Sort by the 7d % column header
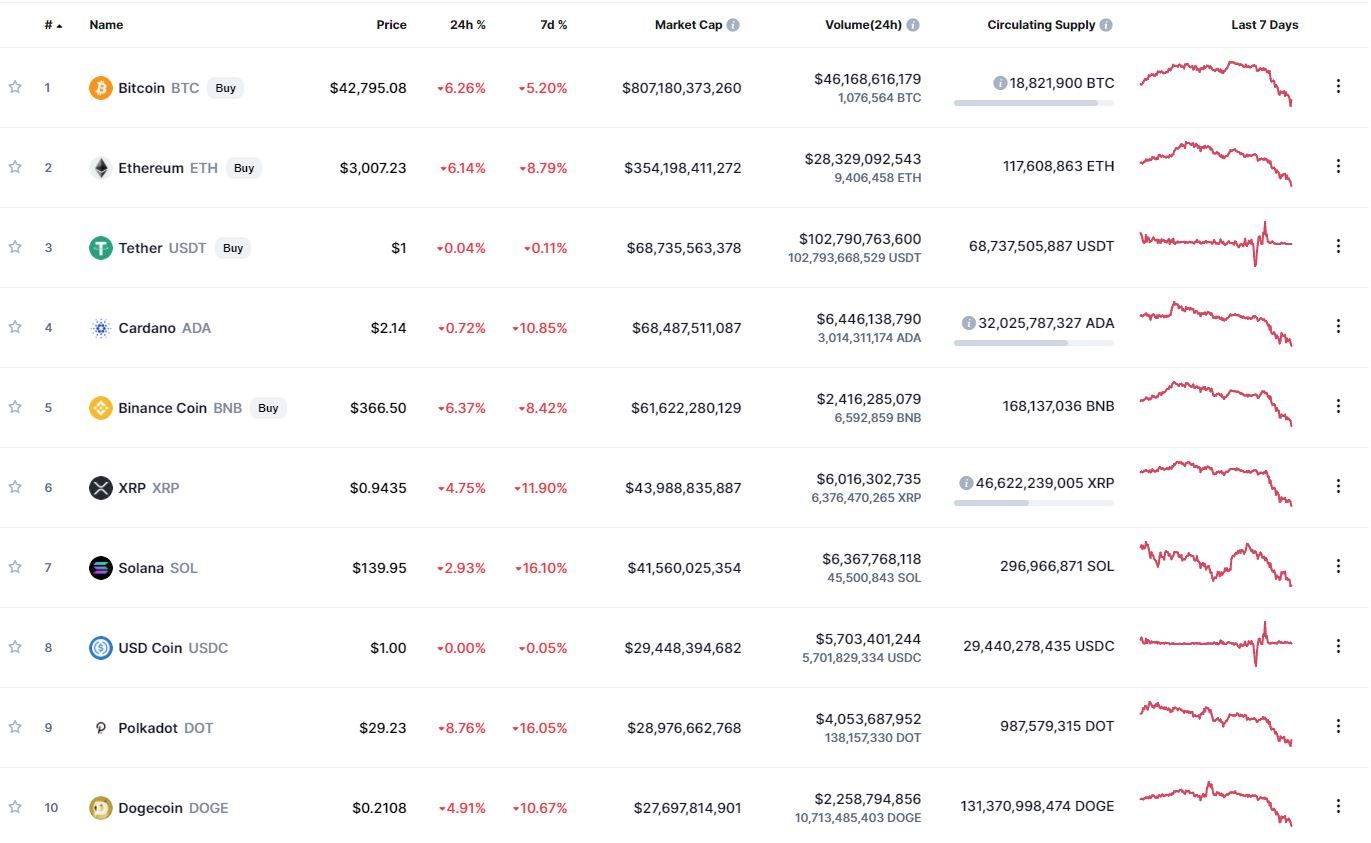 pos(553,25)
